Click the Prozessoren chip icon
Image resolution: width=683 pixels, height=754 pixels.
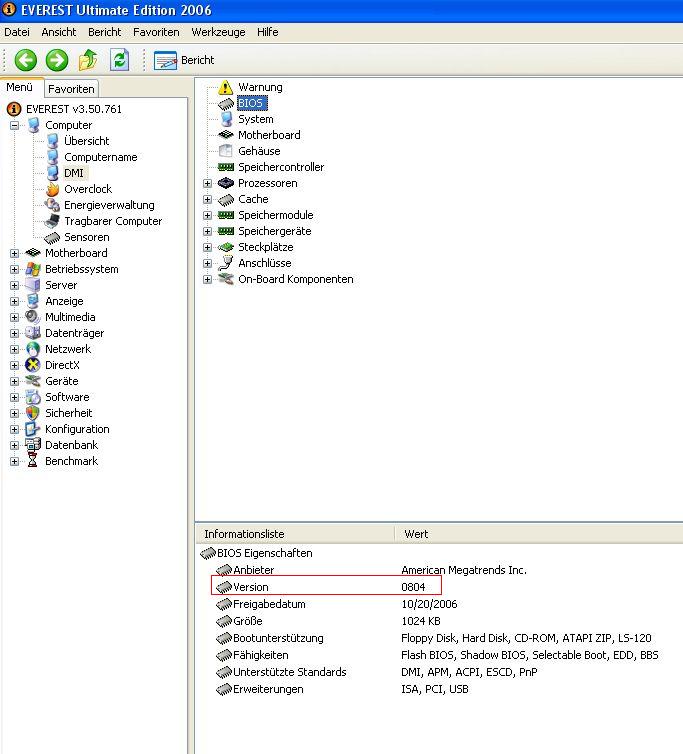tap(226, 183)
